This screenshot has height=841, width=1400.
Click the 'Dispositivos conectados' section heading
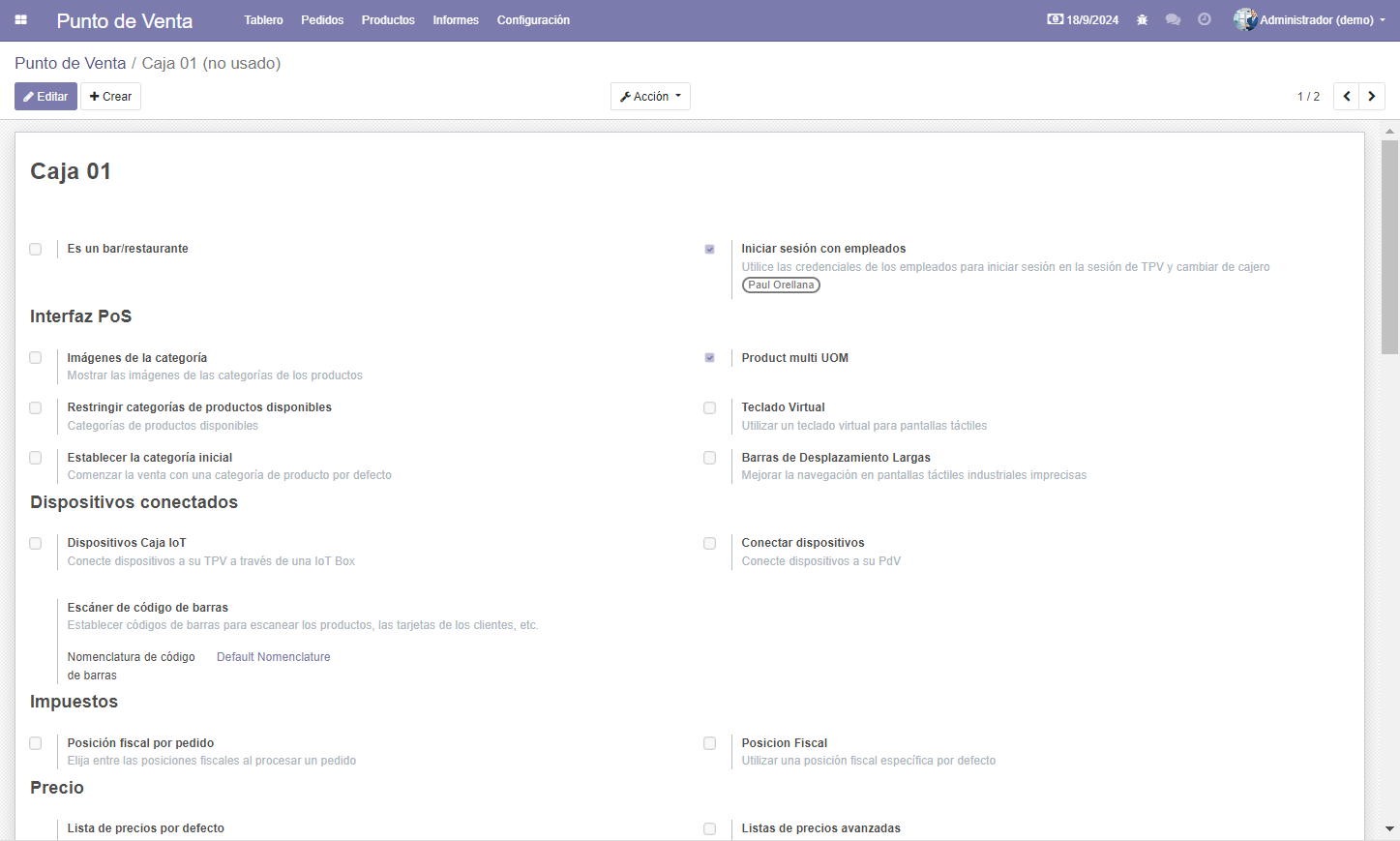[134, 502]
